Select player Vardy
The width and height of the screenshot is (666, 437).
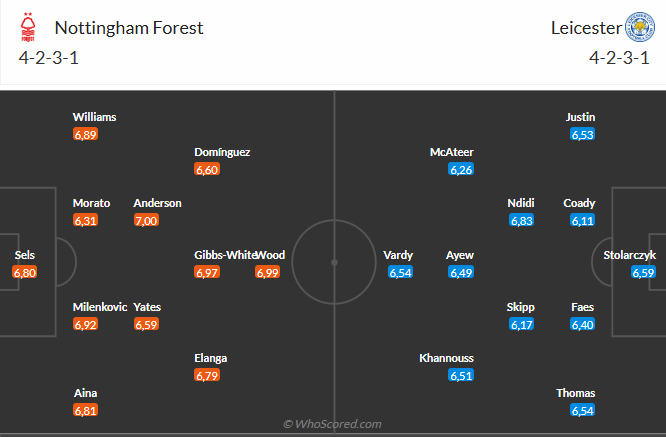click(398, 255)
